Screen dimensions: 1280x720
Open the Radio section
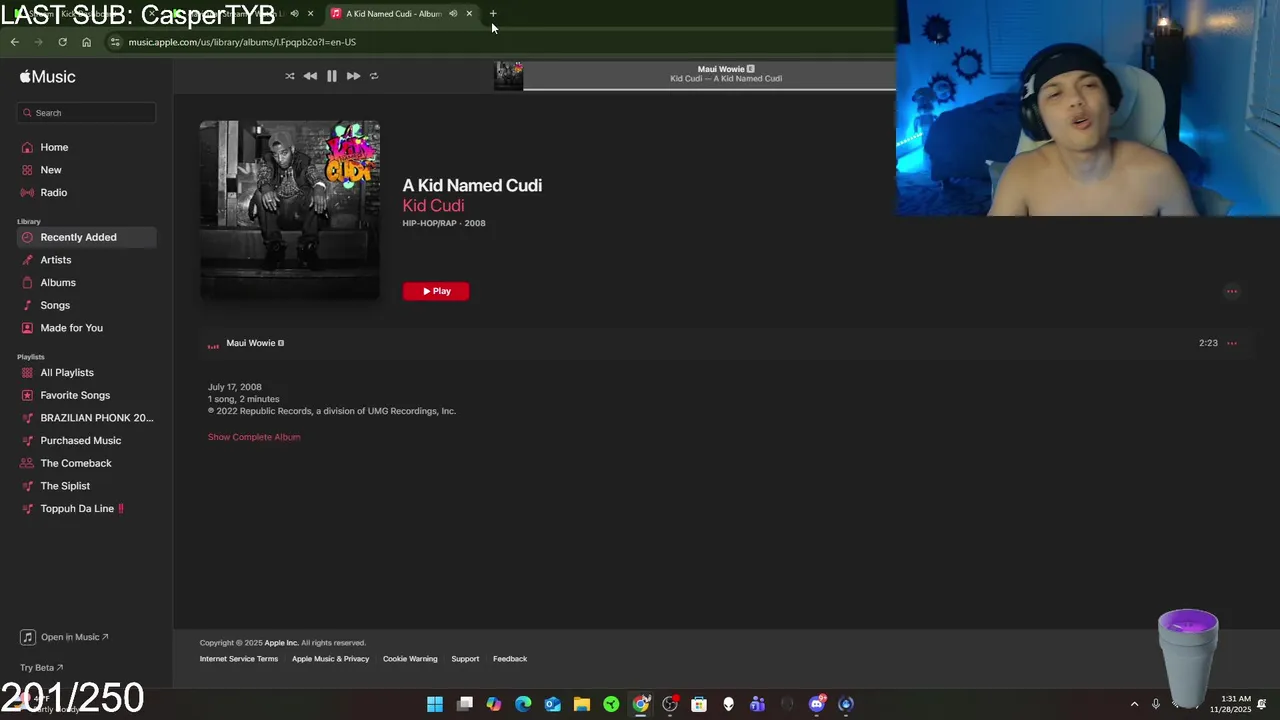[86, 192]
